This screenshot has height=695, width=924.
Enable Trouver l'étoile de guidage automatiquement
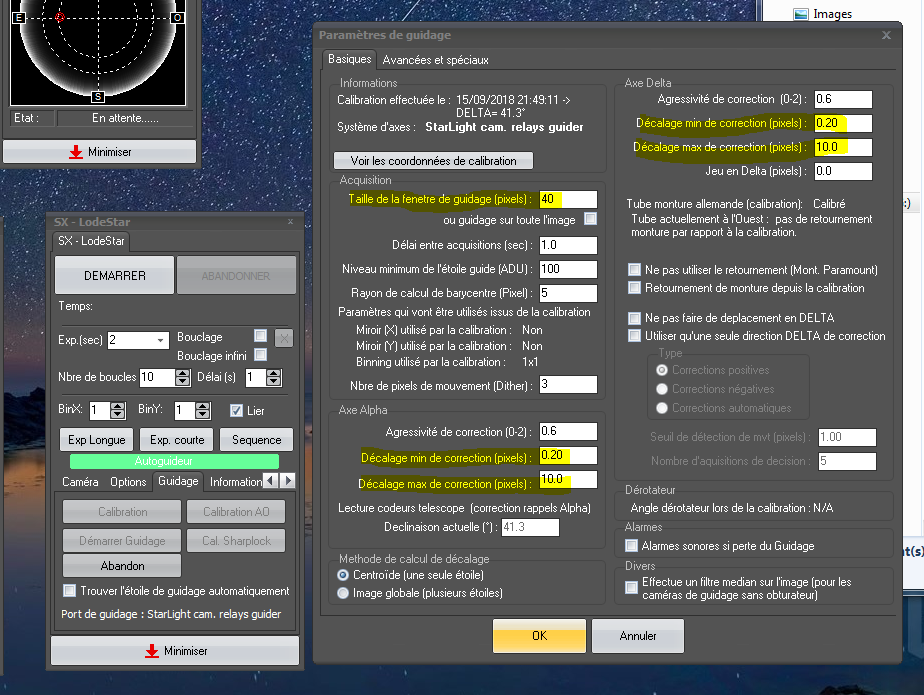[70, 590]
